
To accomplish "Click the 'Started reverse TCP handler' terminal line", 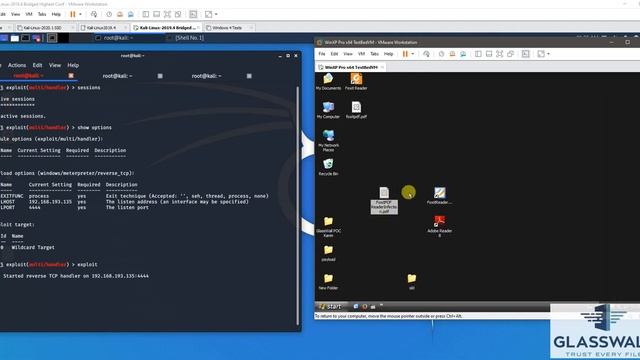I will click(x=76, y=276).
